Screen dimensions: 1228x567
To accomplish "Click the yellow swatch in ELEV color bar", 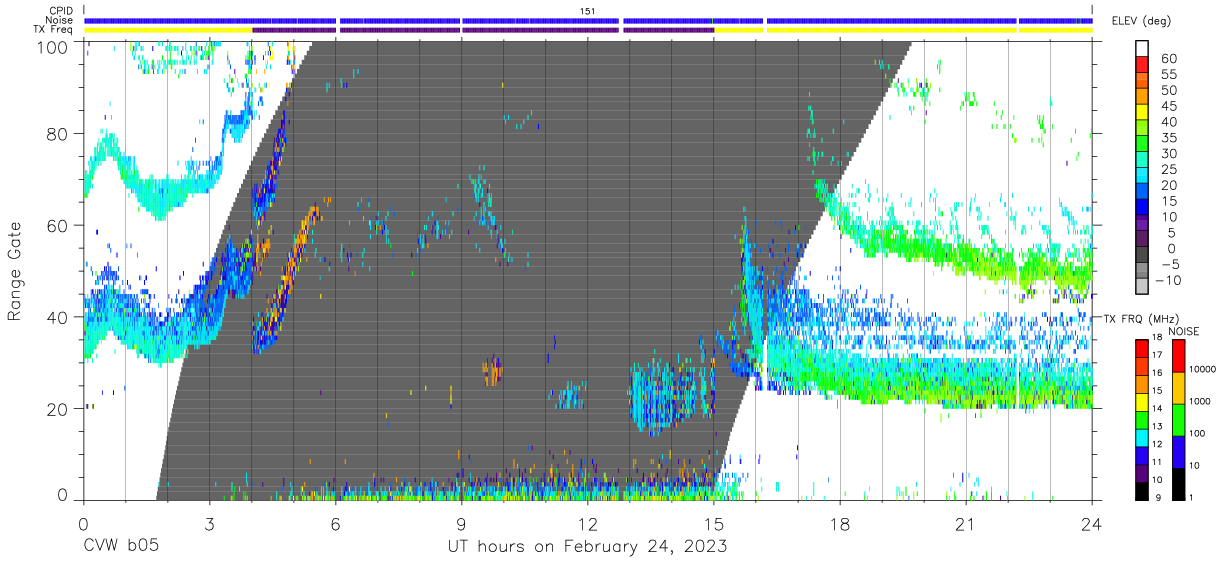I will pos(1142,113).
